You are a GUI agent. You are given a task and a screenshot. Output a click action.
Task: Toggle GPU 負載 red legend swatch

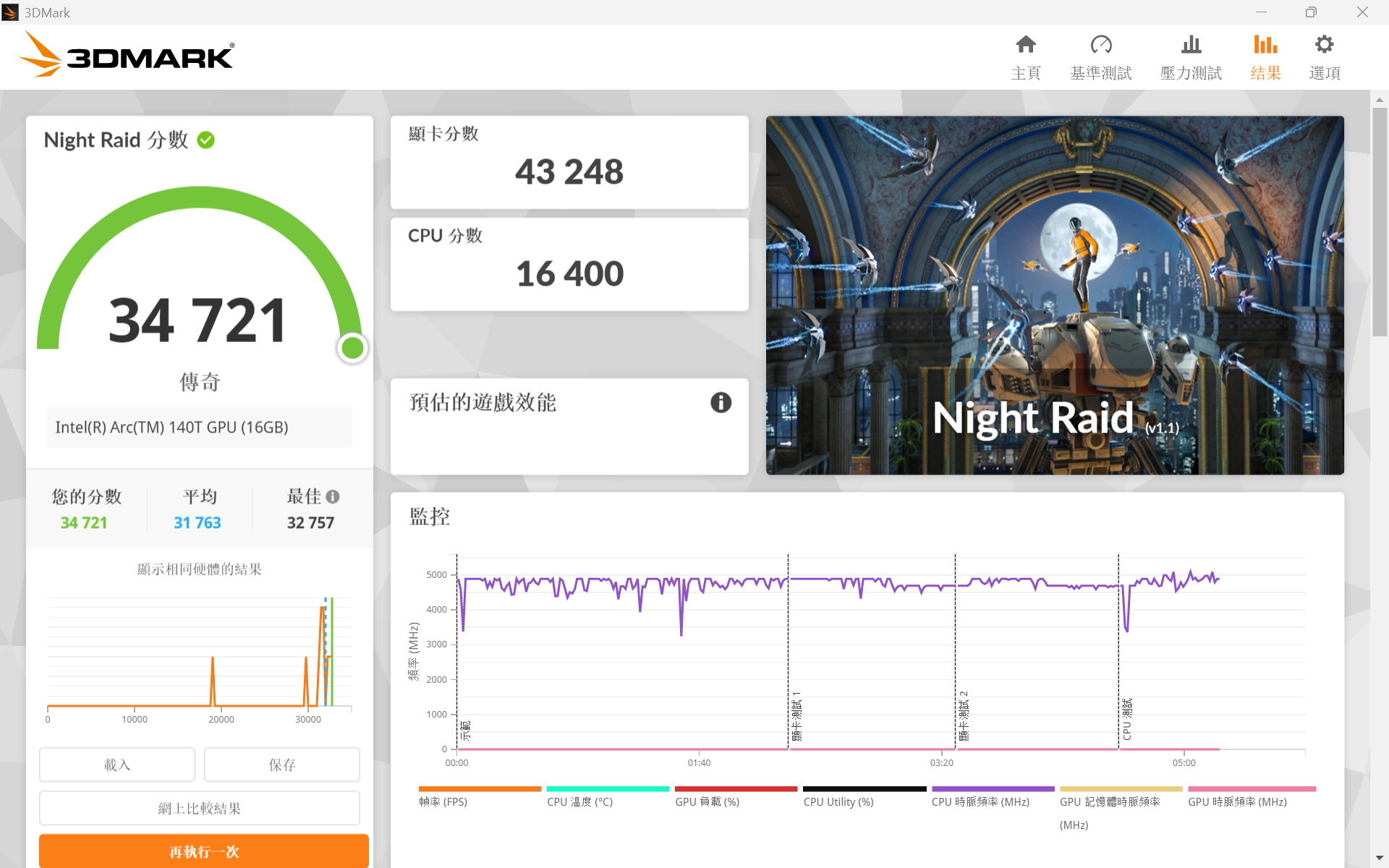point(736,789)
